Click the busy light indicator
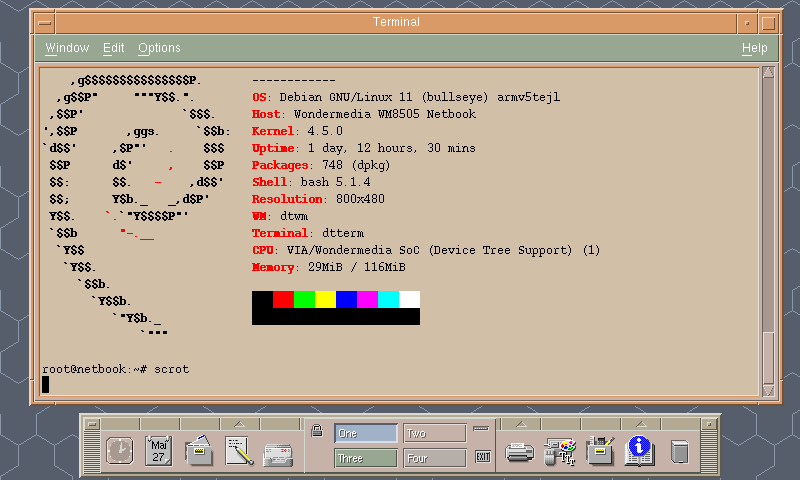The image size is (800, 480). (x=481, y=428)
